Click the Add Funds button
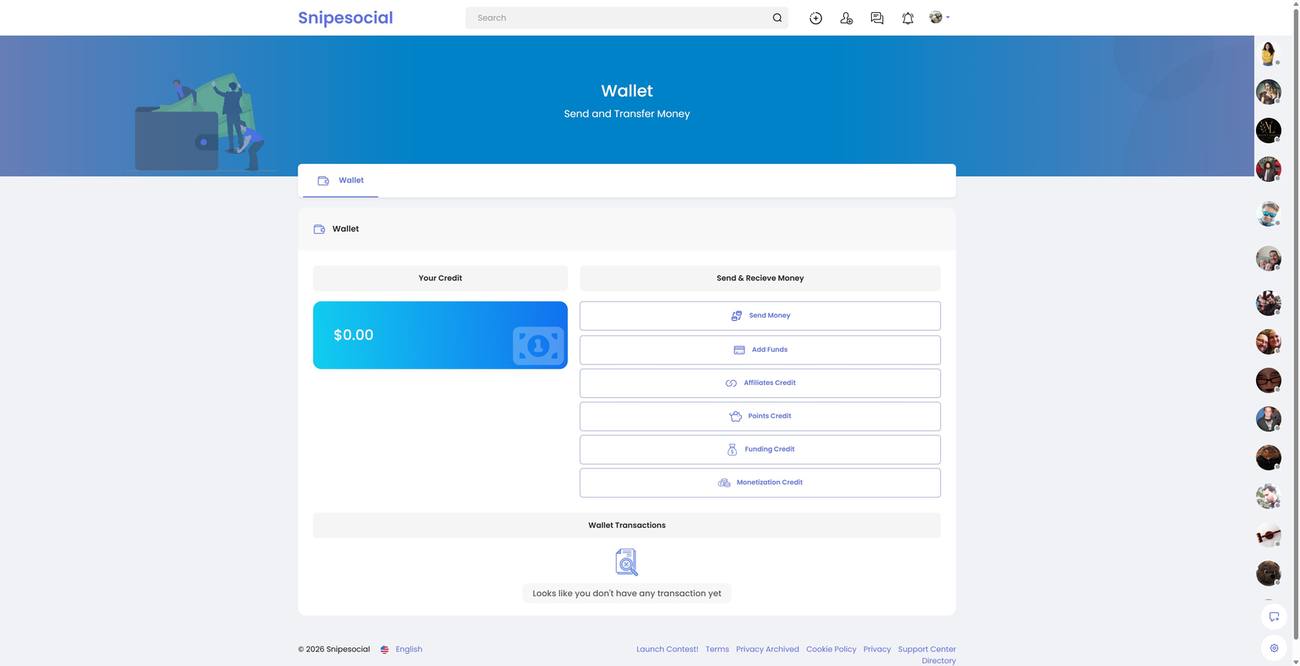This screenshot has width=1300, height=666. coord(760,350)
